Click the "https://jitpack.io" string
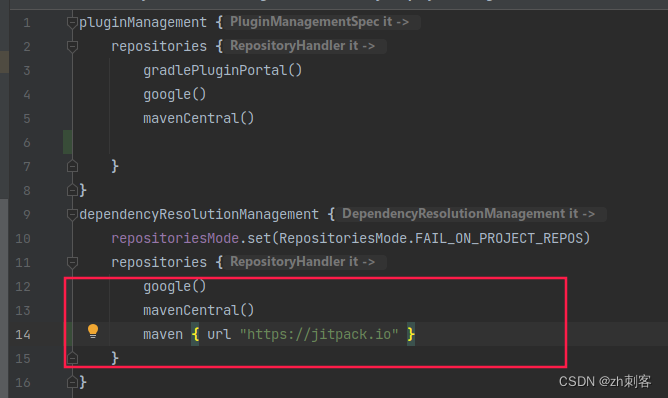This screenshot has width=668, height=398. pos(319,335)
